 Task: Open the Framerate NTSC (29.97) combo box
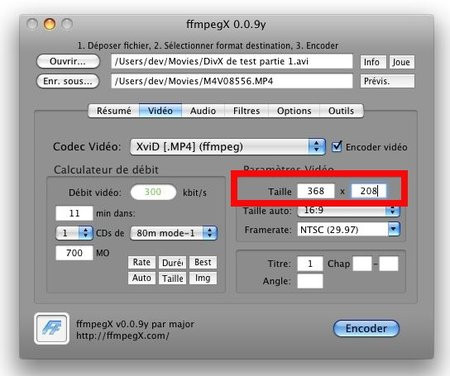tap(348, 230)
